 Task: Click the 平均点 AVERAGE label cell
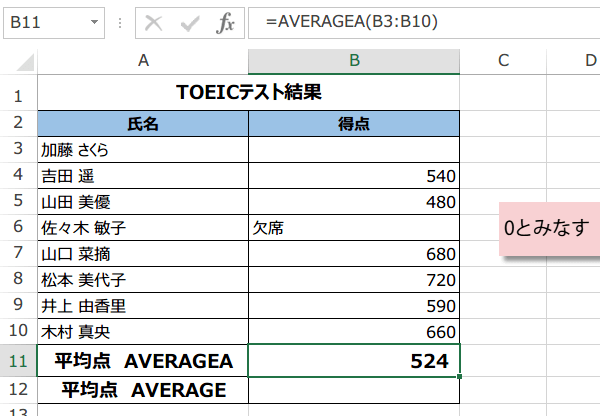[143, 390]
